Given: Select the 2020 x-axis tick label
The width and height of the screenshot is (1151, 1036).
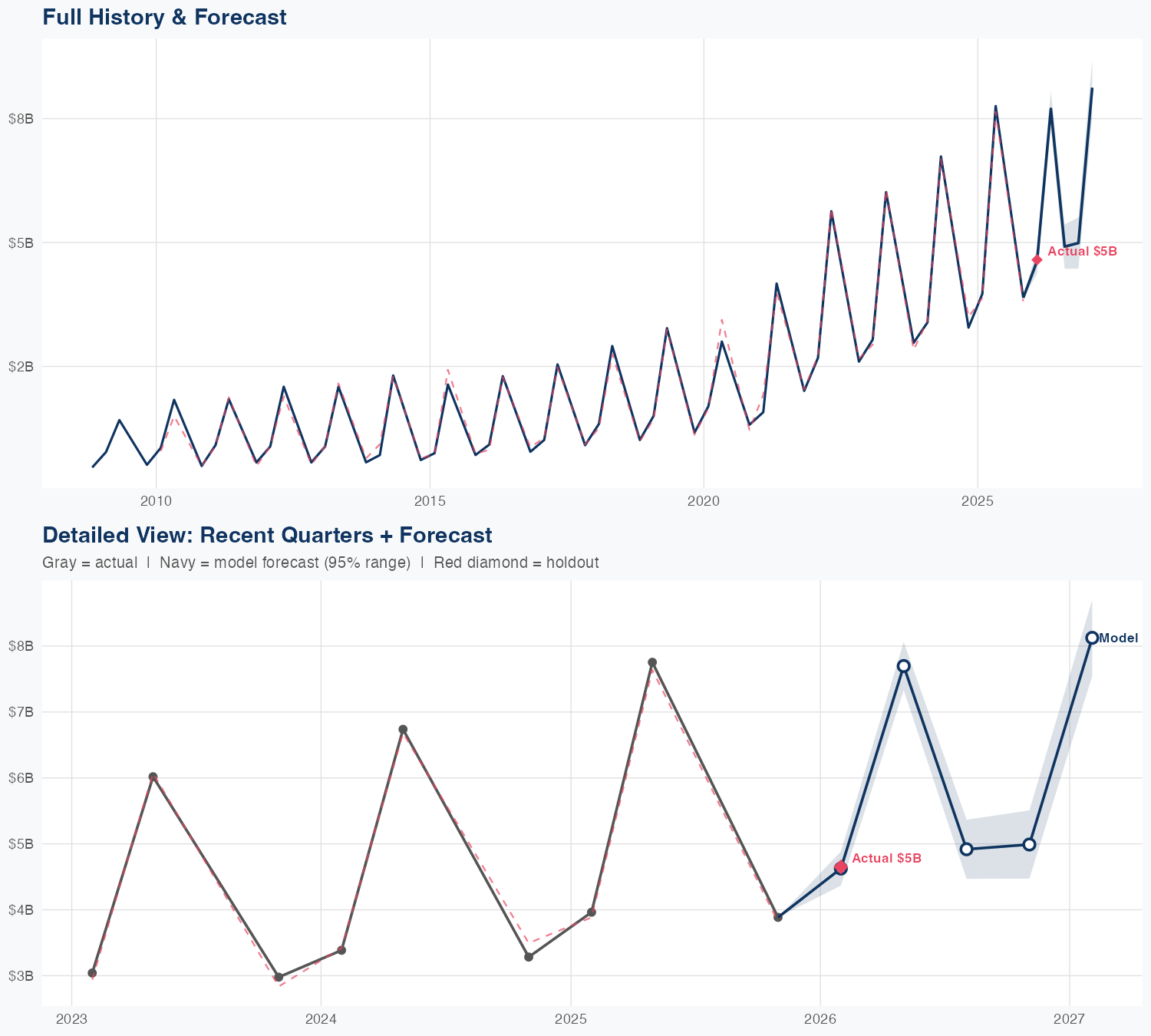Looking at the screenshot, I should pos(704,501).
